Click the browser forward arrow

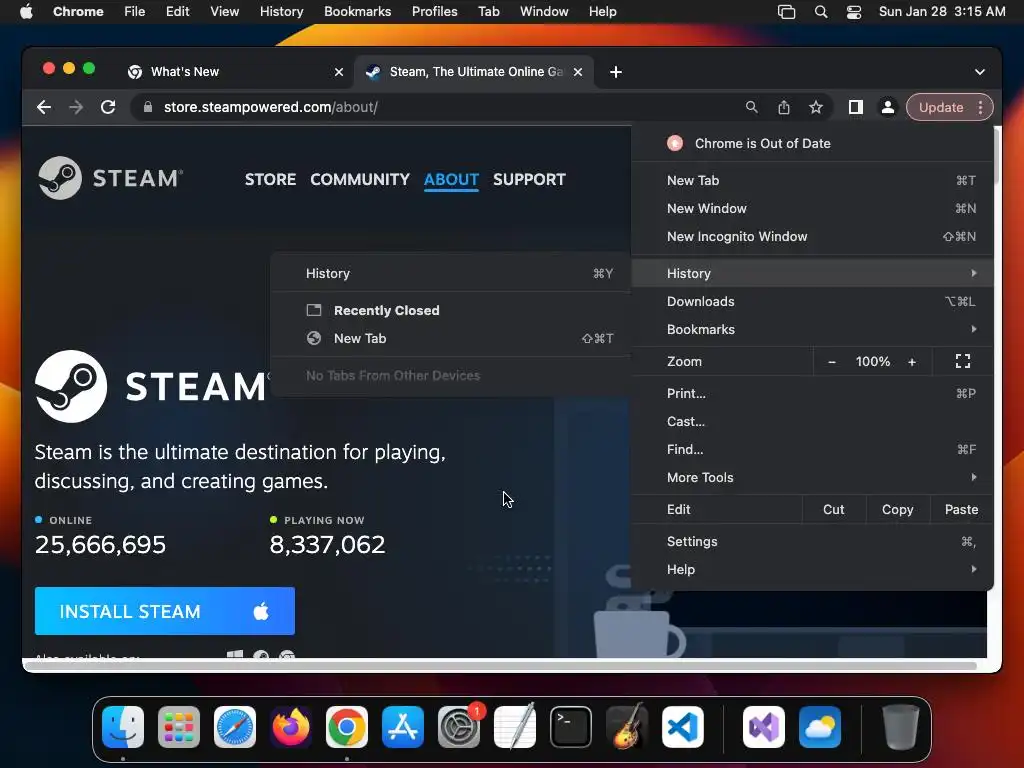point(76,107)
